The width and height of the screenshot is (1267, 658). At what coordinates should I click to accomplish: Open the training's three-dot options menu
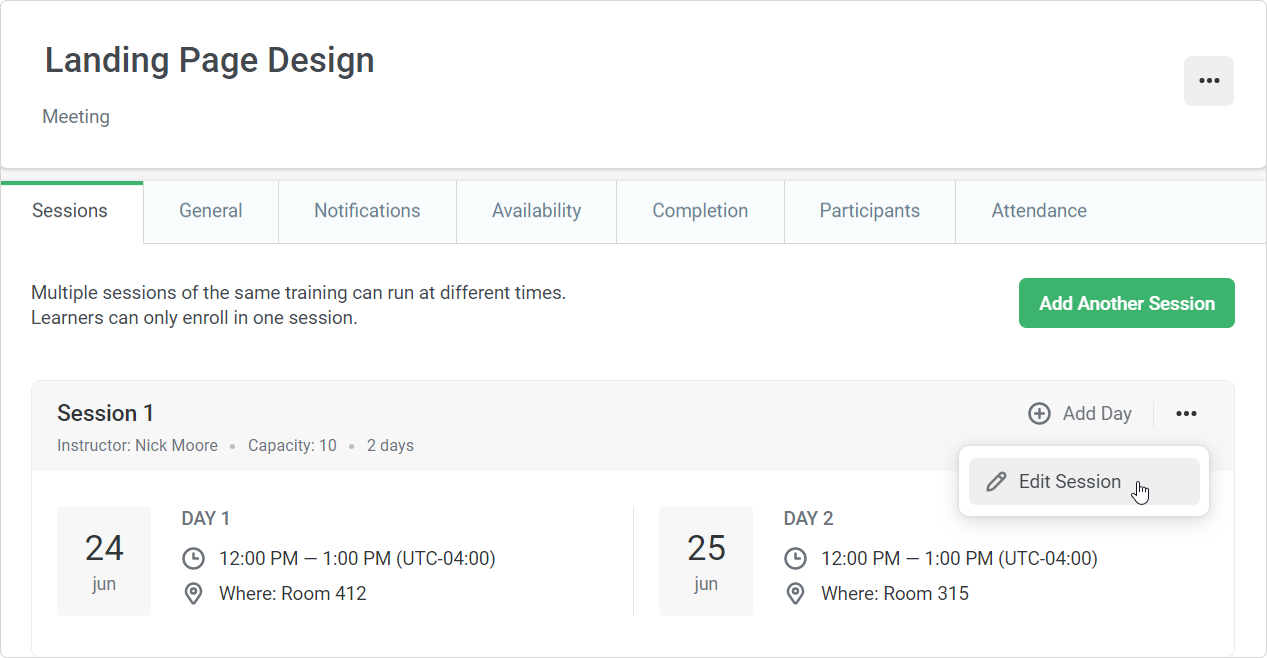(1209, 81)
